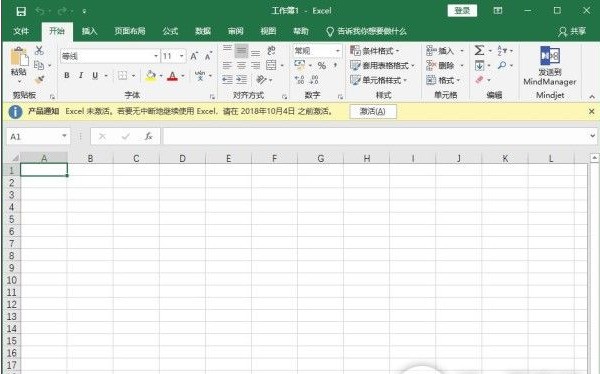This screenshot has height=374, width=600.
Task: Click the percent style icon
Action: coord(322,65)
